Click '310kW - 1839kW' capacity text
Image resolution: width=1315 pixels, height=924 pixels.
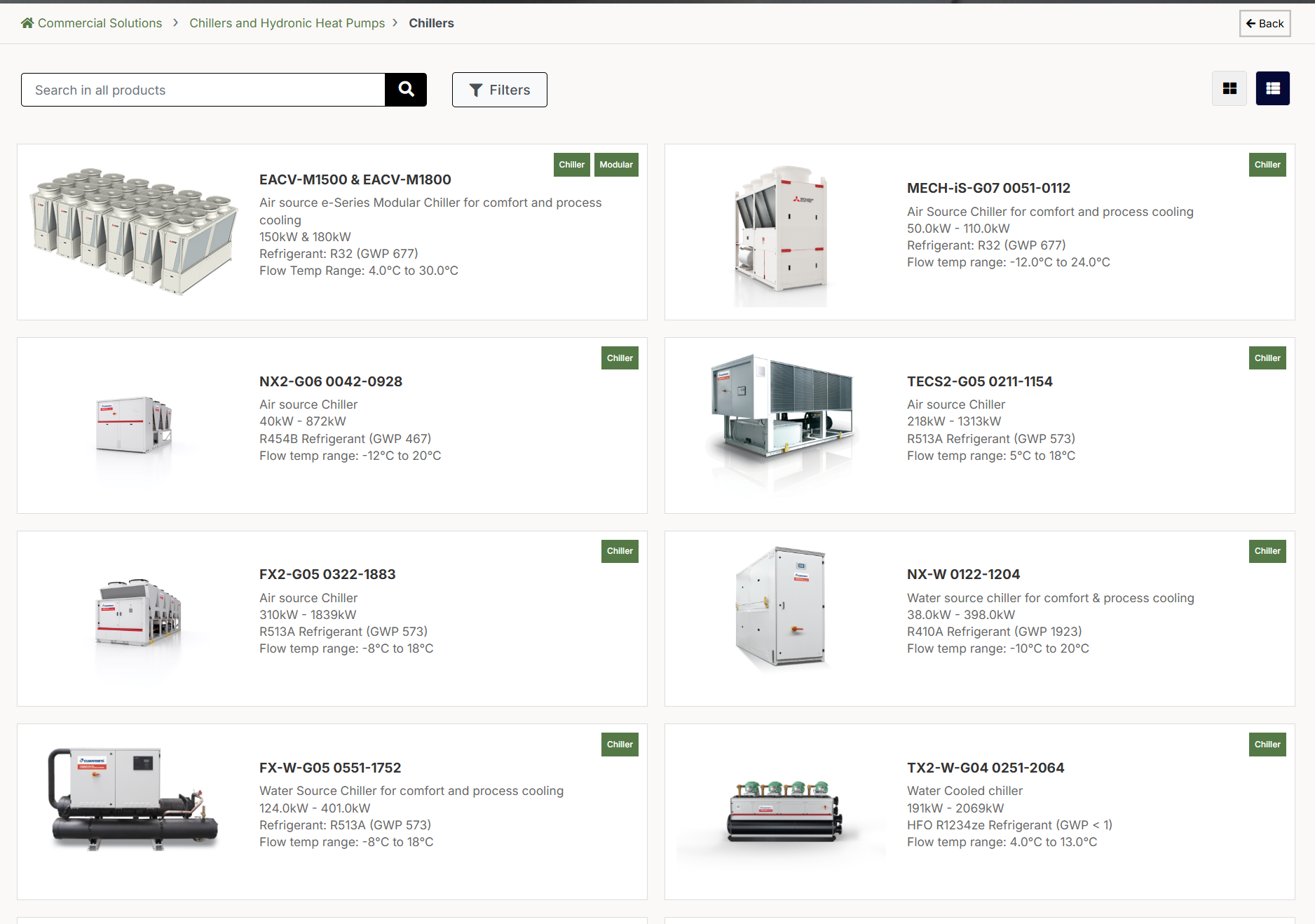[x=308, y=615]
